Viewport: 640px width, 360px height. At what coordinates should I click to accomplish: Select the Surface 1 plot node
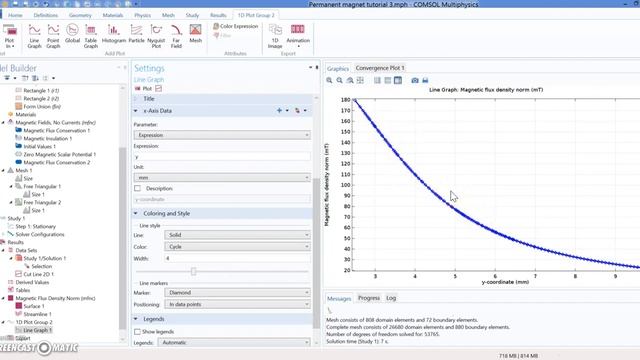[x=34, y=306]
